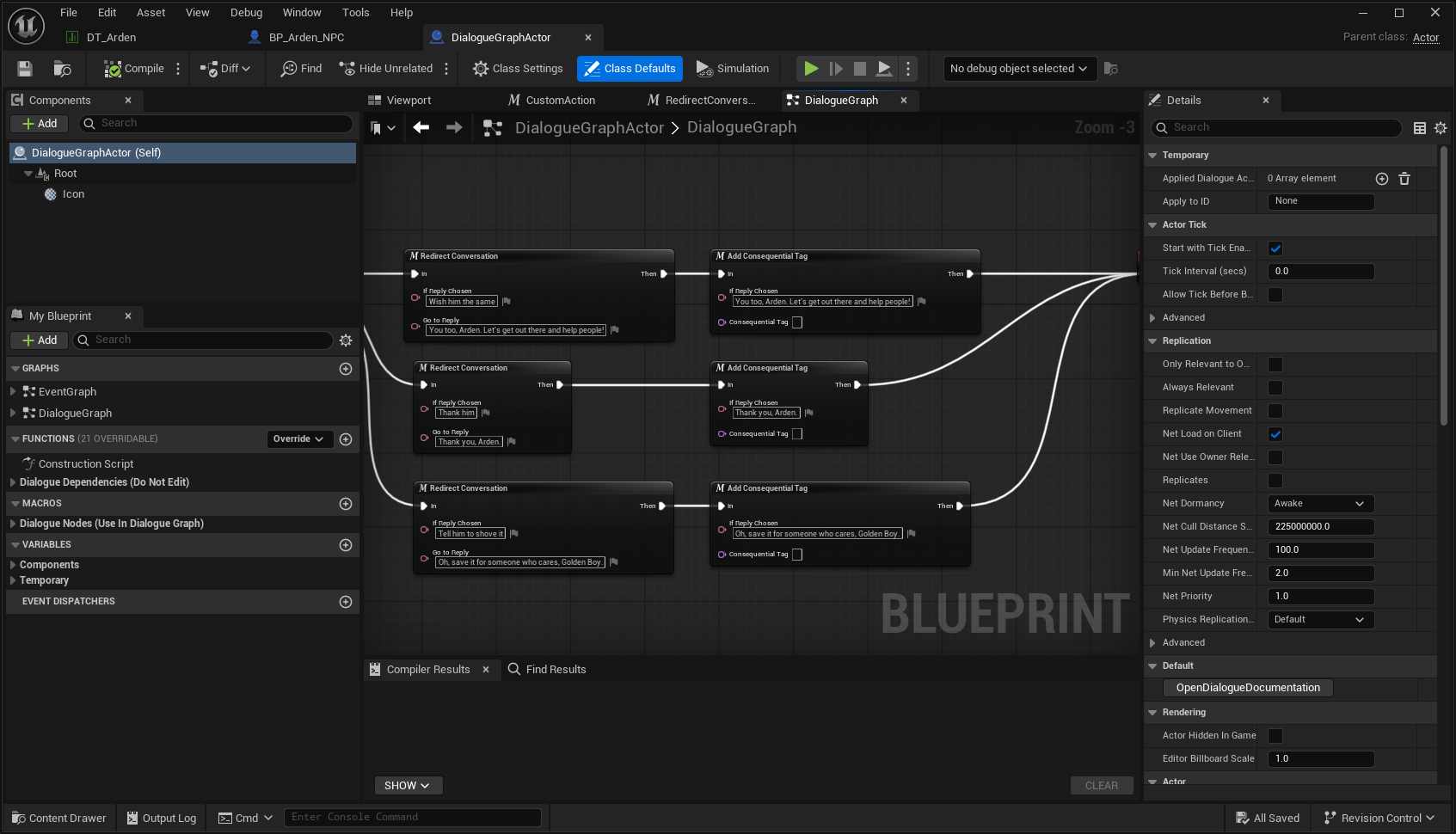The height and width of the screenshot is (834, 1456).
Task: Add a new component
Action: [40, 124]
